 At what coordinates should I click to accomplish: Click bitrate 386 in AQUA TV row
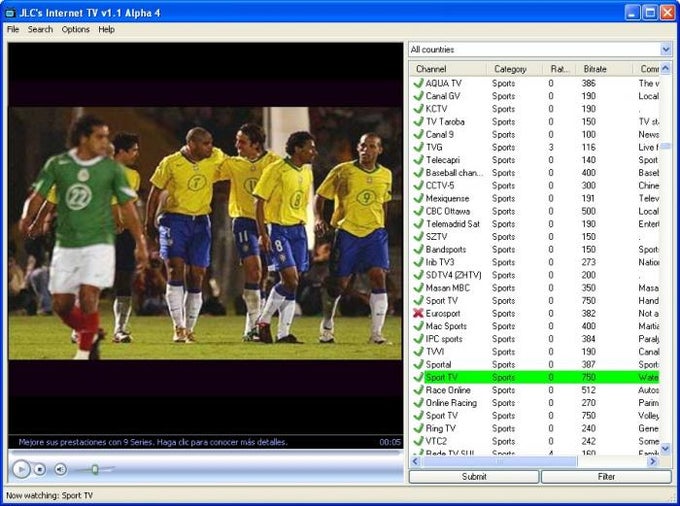tap(588, 83)
